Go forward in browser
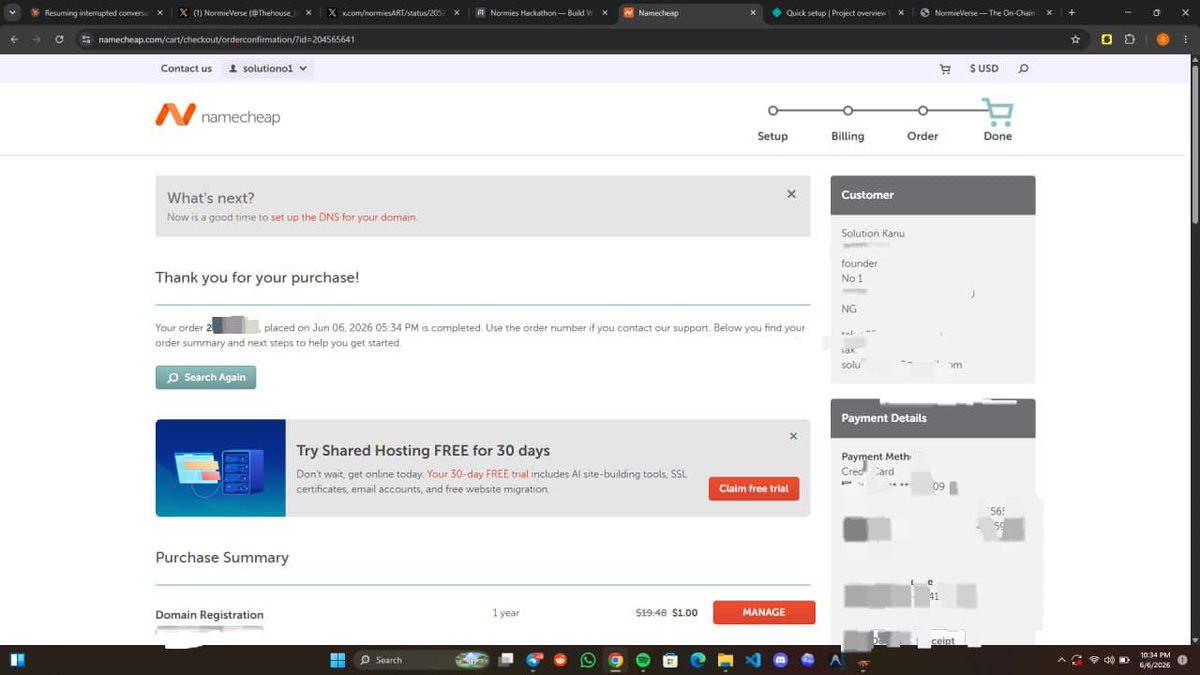Viewport: 1200px width, 675px height. pos(37,39)
